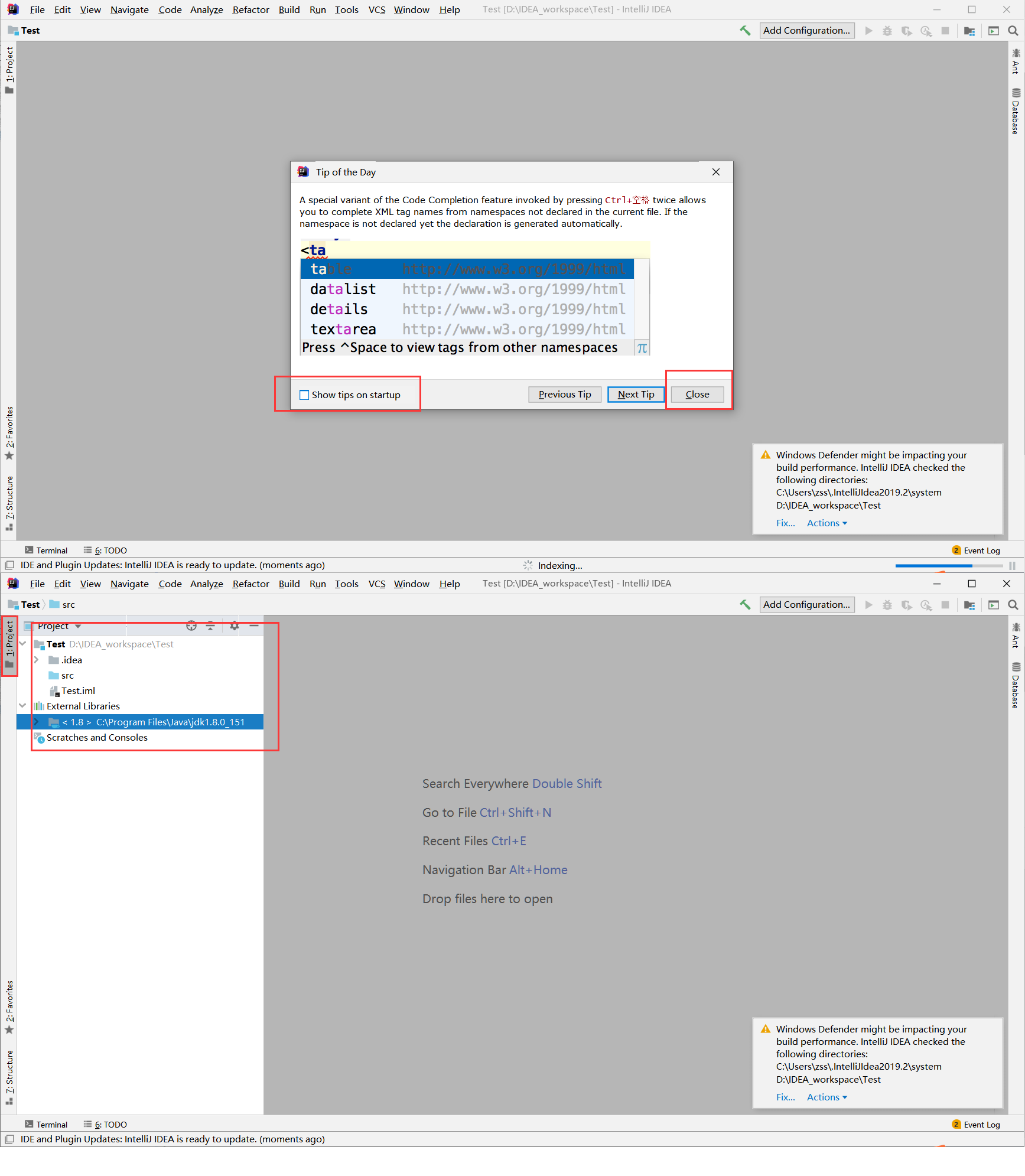Click Run with Coverage icon, top window
1025x1176 pixels.
click(906, 31)
